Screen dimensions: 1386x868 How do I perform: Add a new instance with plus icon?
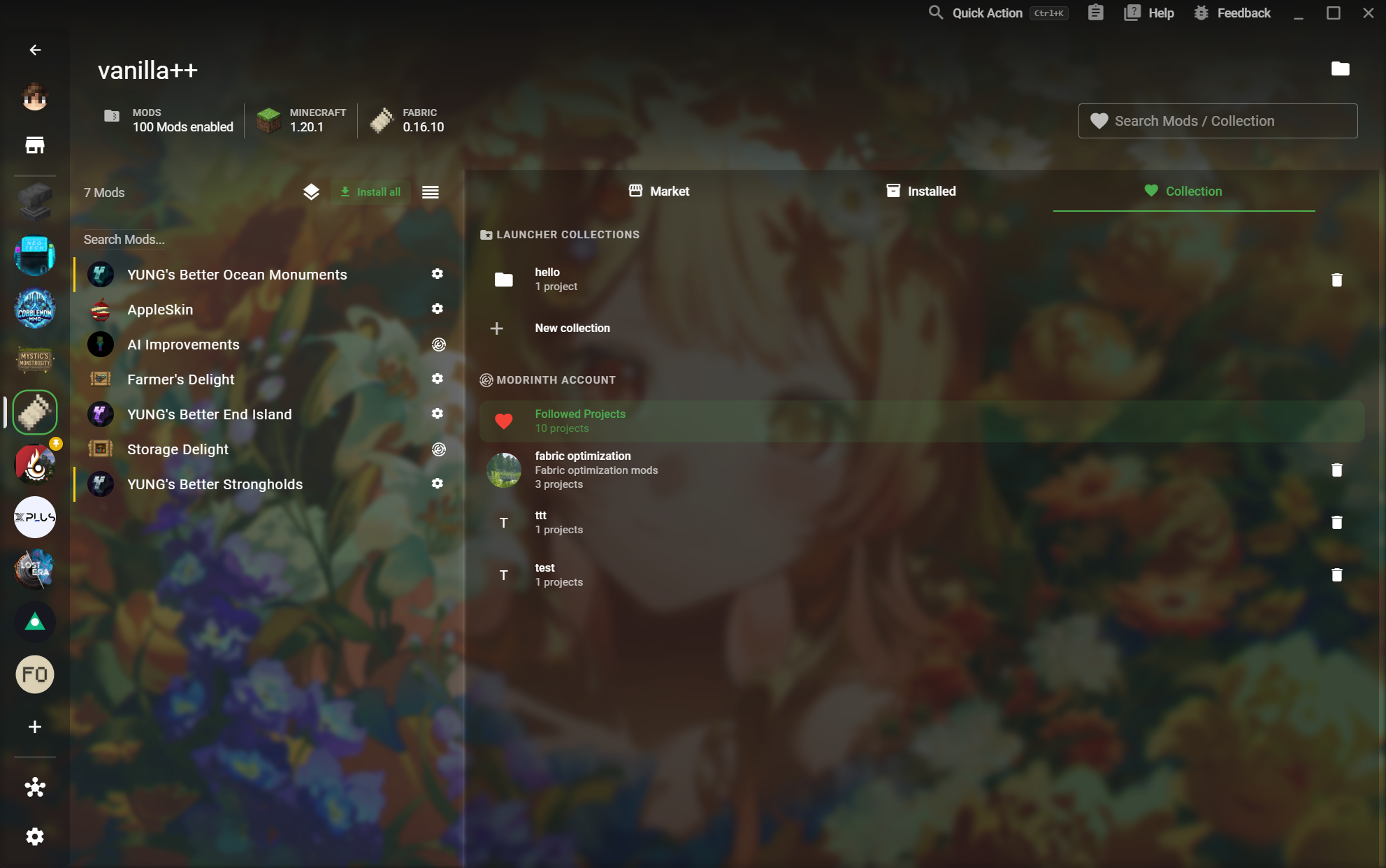35,727
